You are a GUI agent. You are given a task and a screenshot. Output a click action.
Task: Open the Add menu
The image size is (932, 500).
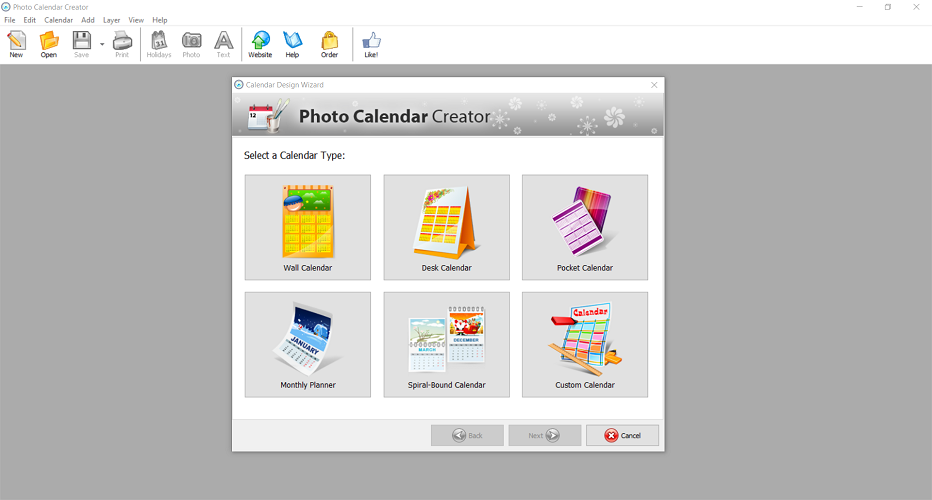(88, 20)
